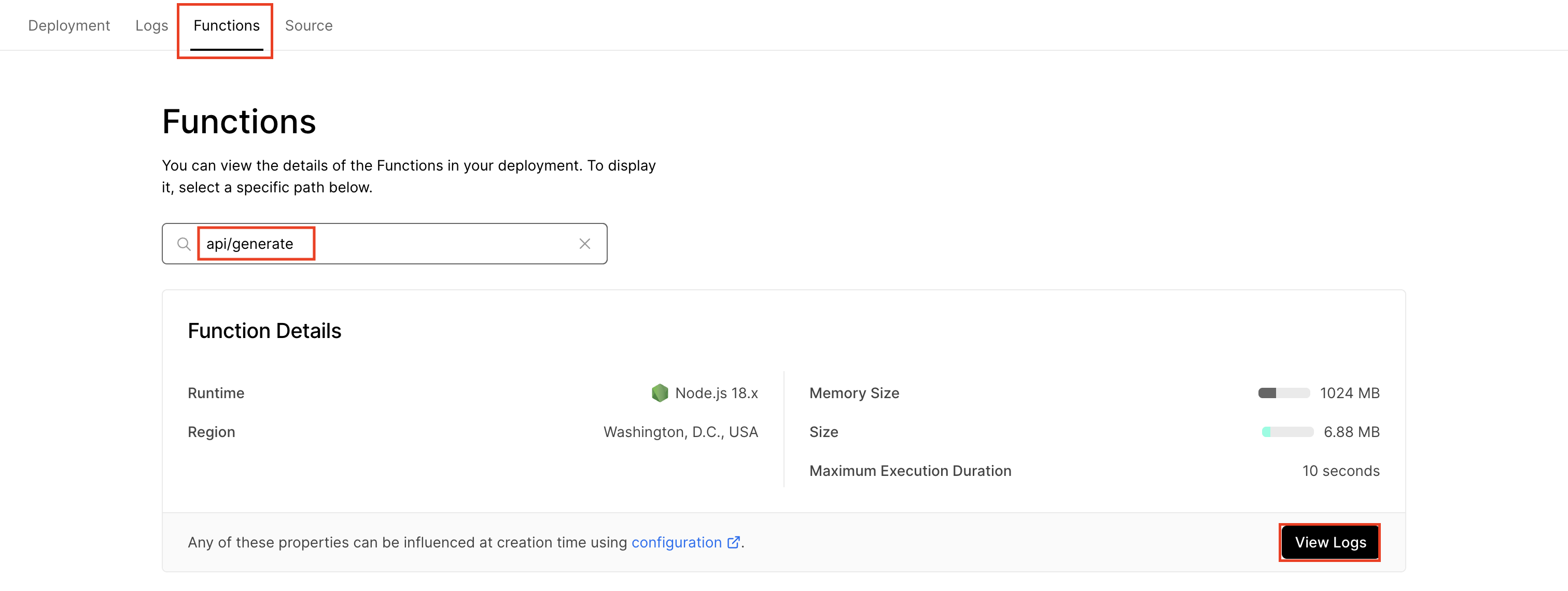Click the Size usage bar

tap(1287, 432)
